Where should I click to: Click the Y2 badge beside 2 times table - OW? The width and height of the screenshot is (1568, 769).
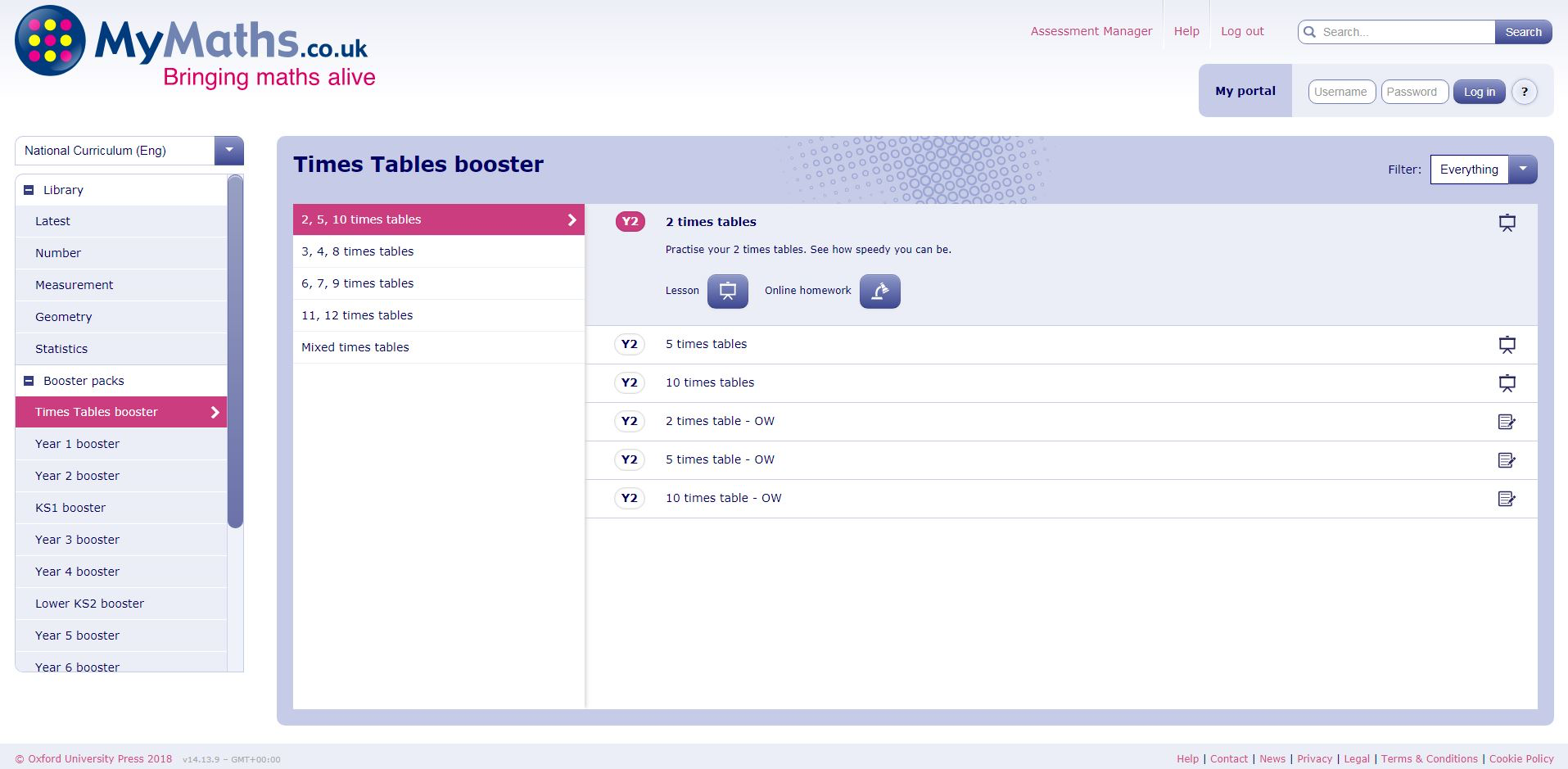click(x=629, y=421)
